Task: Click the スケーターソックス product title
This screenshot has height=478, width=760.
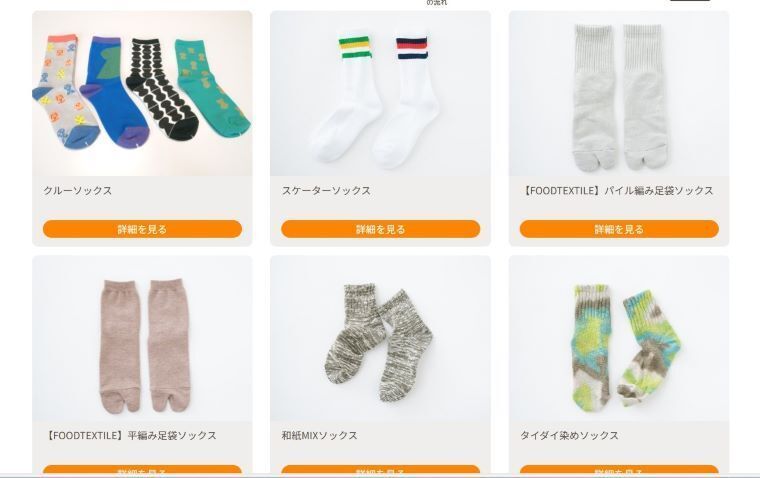Action: tap(326, 191)
